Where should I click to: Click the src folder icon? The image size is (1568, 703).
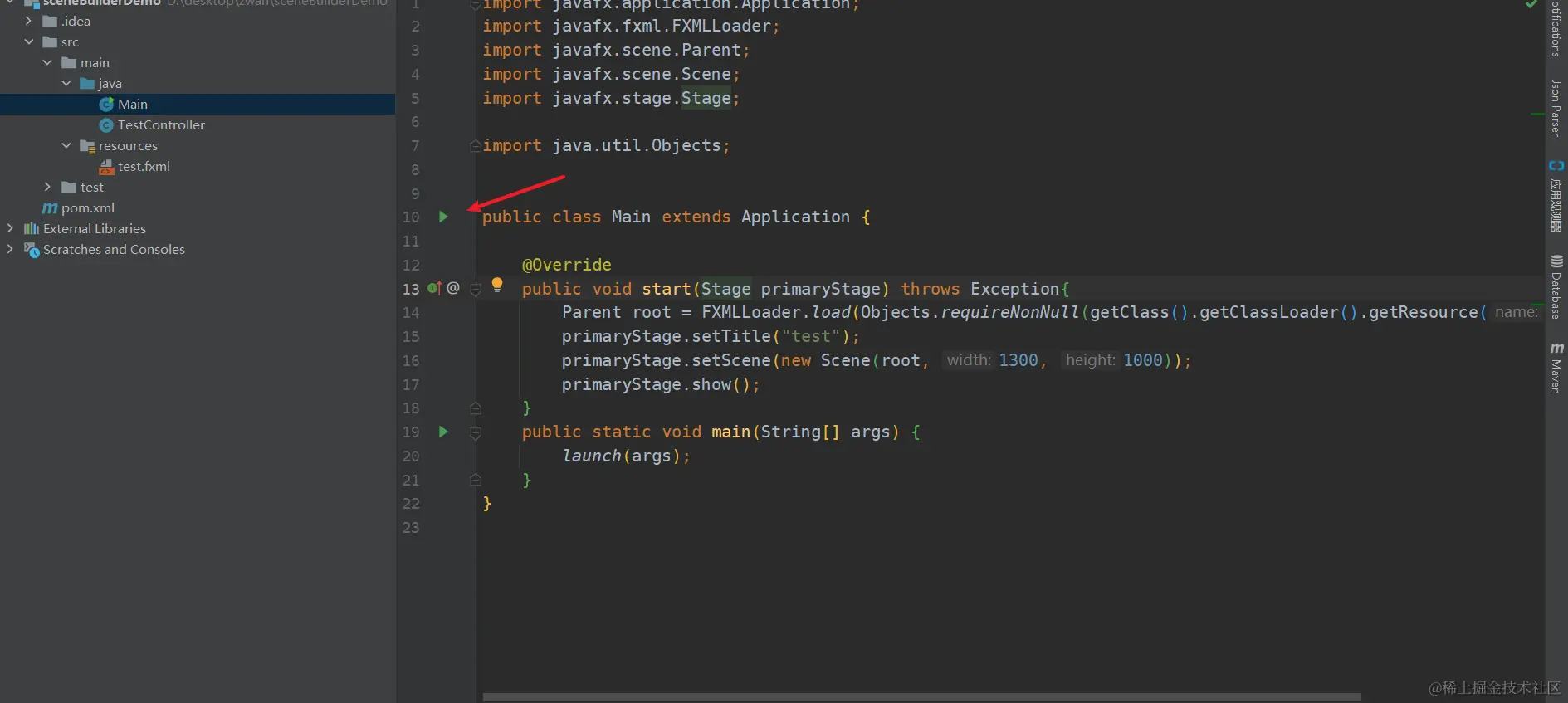coord(50,41)
